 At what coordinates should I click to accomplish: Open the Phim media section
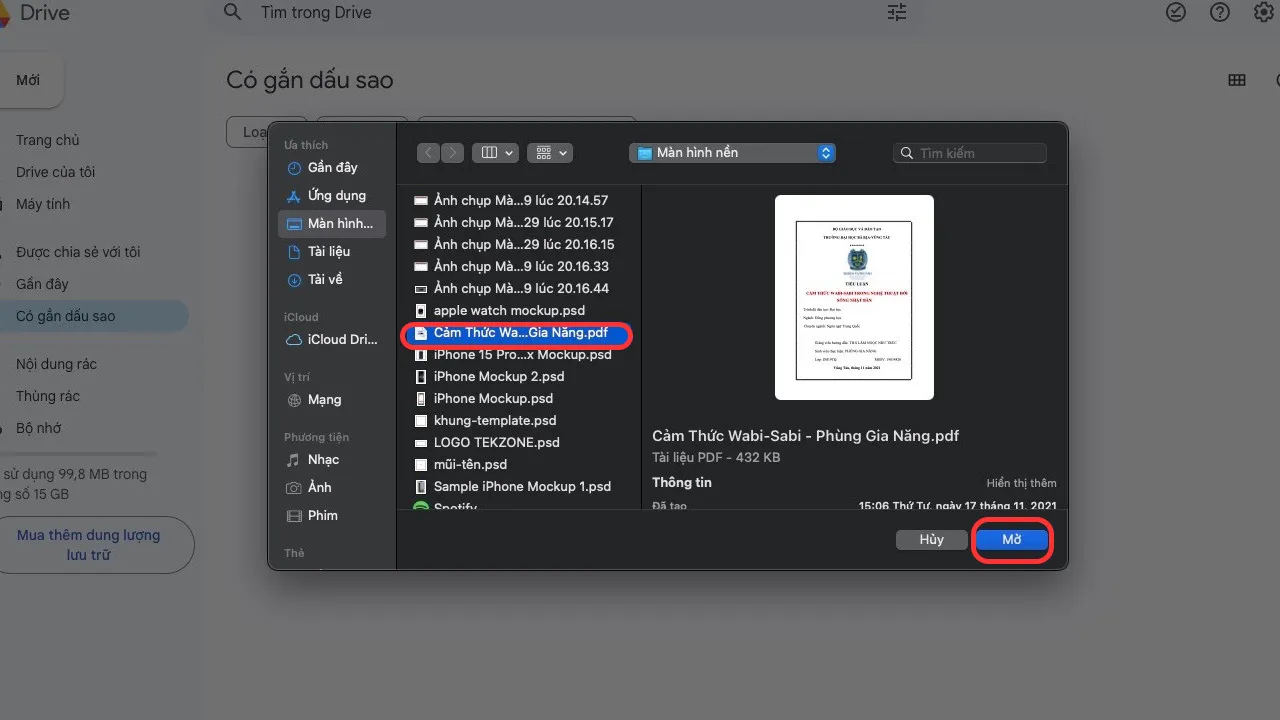(322, 515)
